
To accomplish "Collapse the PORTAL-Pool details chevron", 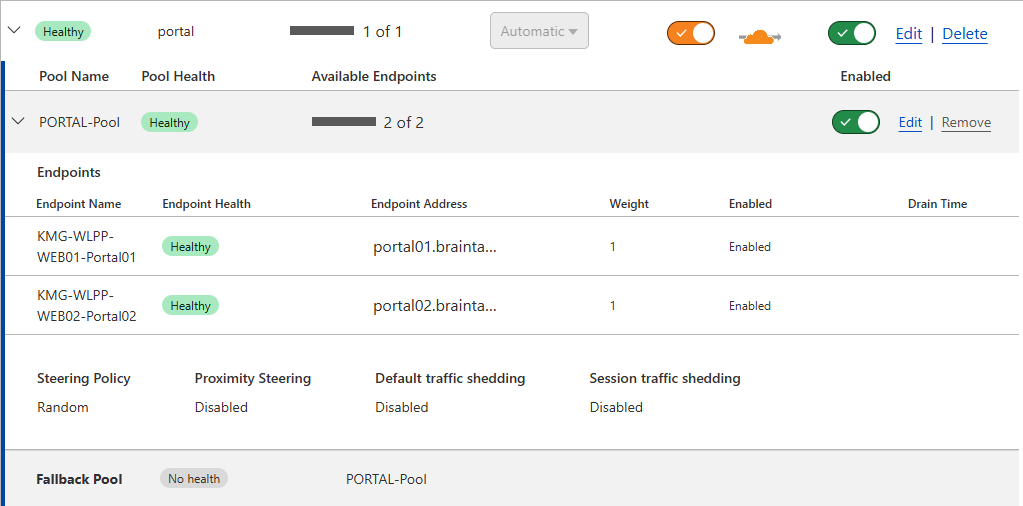I will (x=18, y=122).
